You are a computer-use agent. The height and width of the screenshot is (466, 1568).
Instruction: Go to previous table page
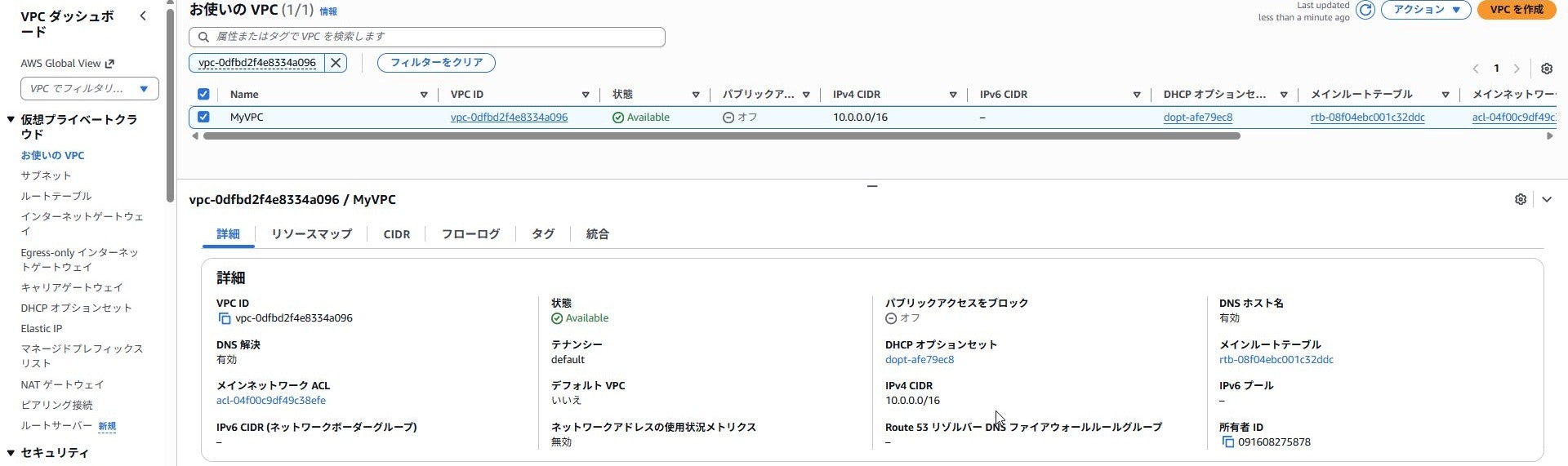click(1476, 69)
